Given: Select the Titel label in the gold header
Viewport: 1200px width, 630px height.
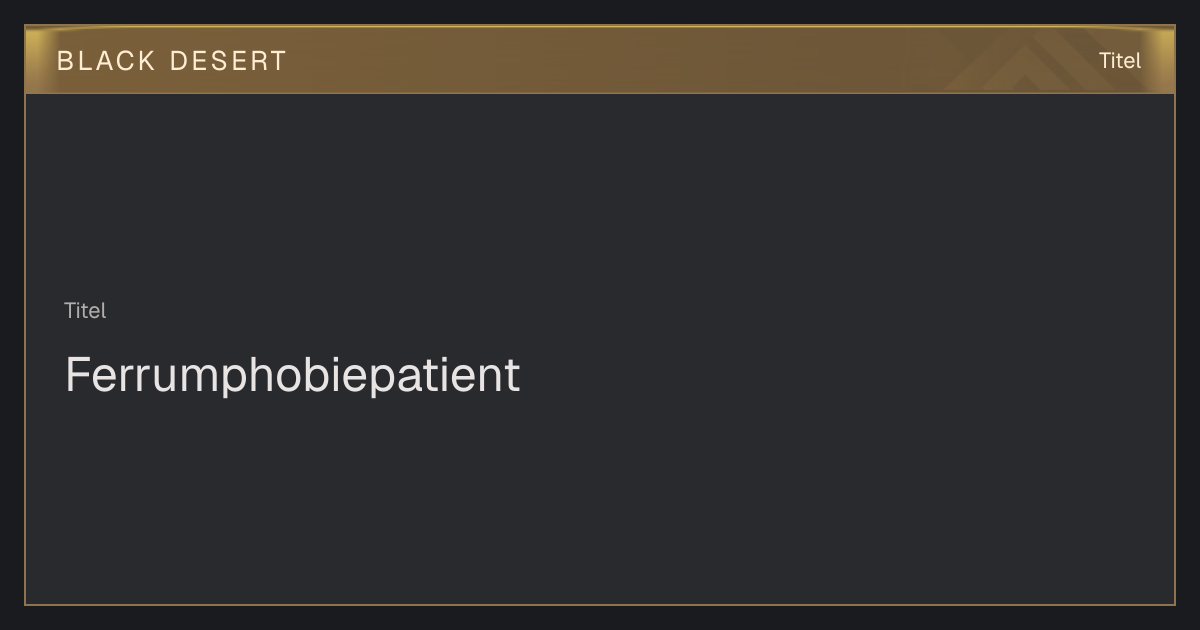Looking at the screenshot, I should pos(1119,61).
